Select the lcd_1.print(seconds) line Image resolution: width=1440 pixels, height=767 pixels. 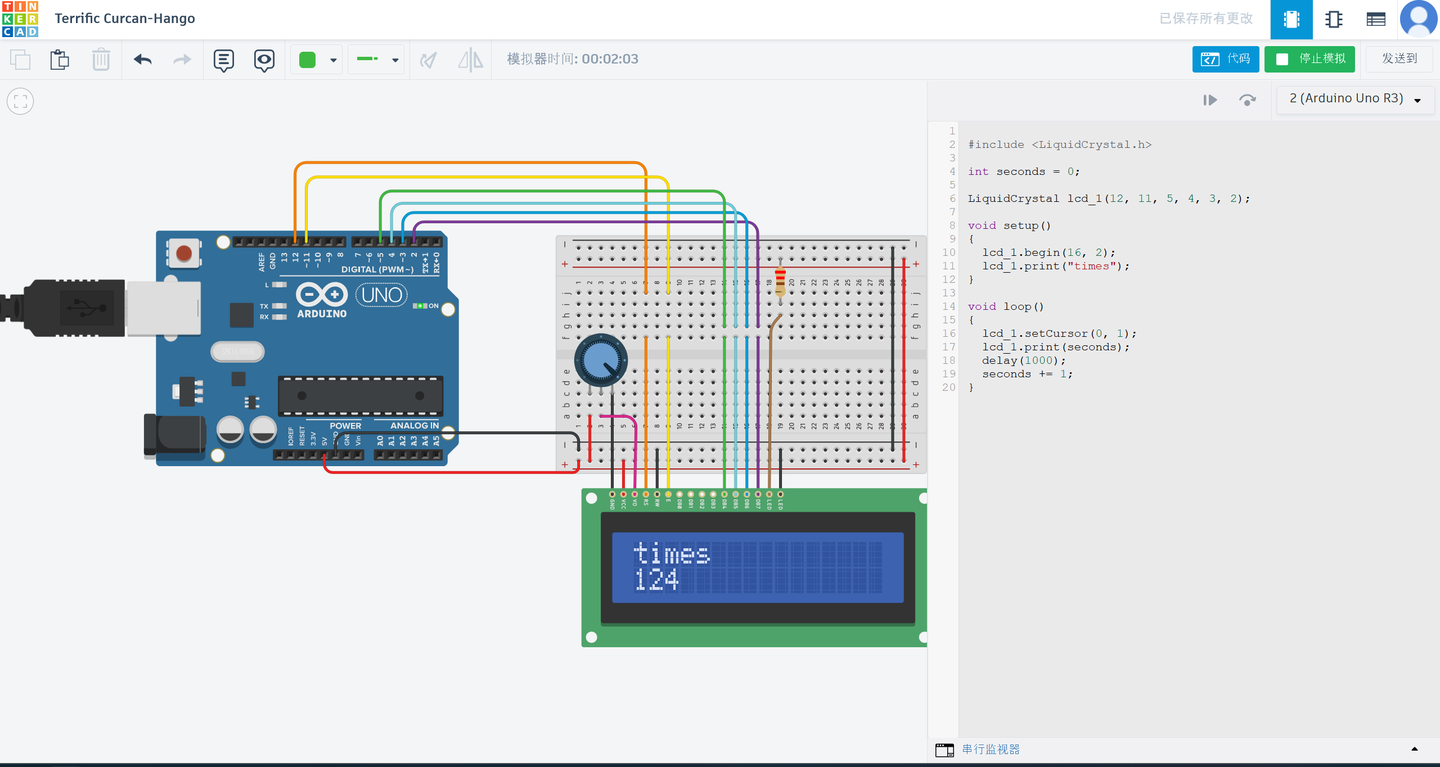[1056, 348]
